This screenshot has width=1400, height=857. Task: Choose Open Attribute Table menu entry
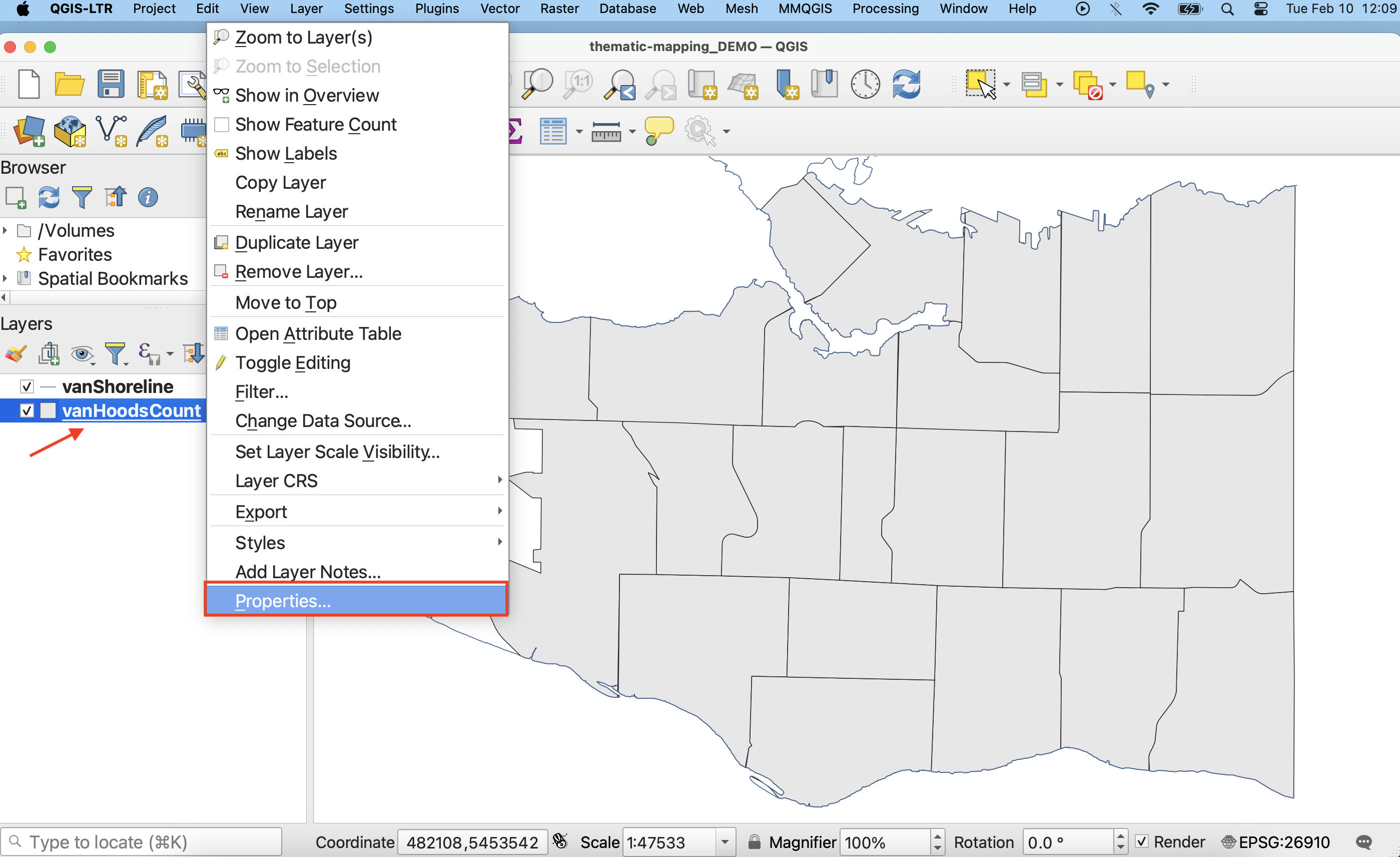click(x=318, y=333)
